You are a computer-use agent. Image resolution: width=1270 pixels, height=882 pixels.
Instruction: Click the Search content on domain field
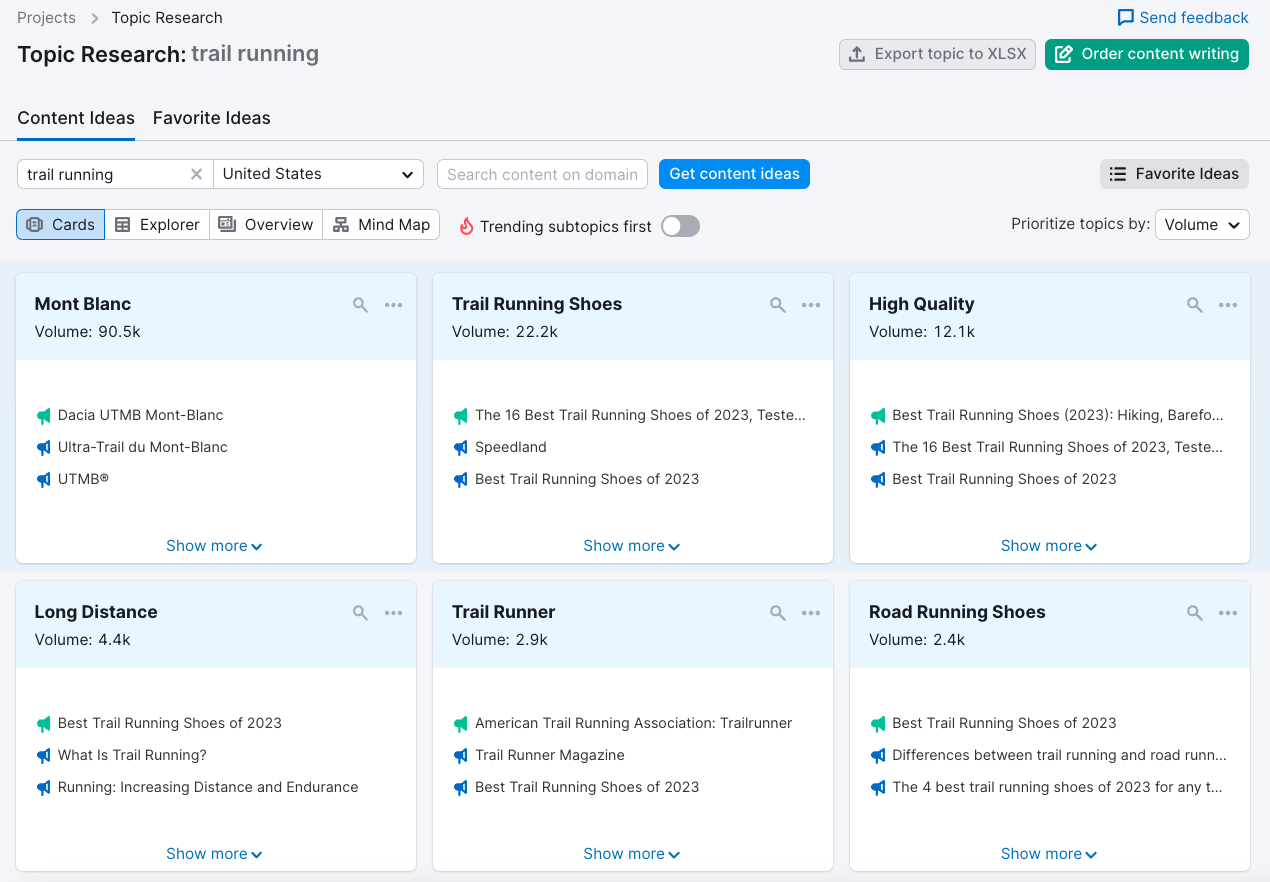542,174
